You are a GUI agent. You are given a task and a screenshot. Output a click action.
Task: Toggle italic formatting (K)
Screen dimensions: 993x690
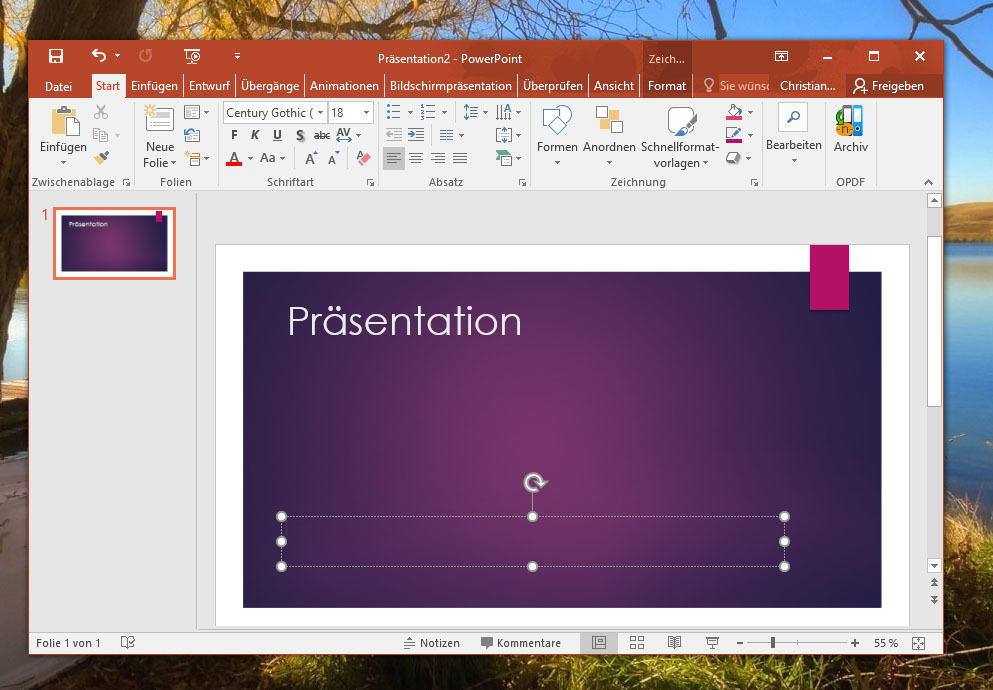pos(255,135)
